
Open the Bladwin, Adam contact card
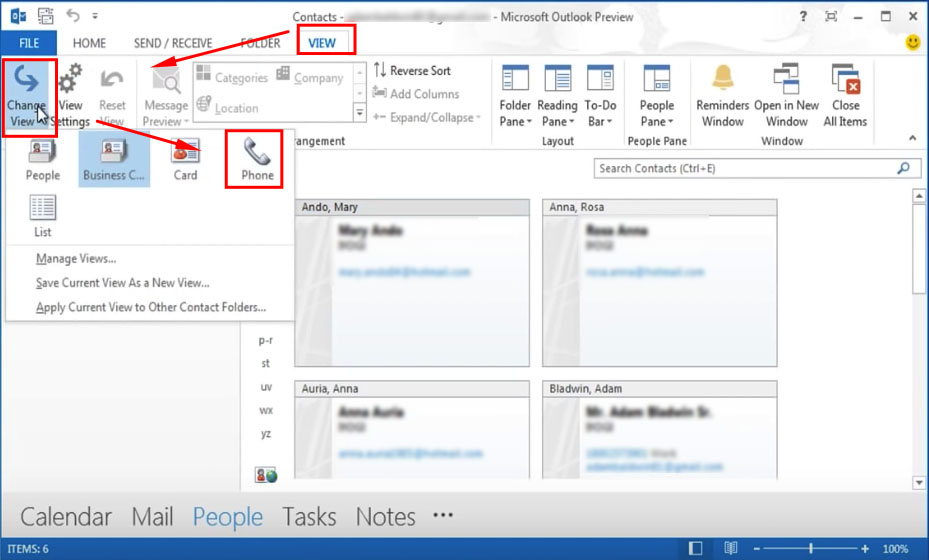coord(659,430)
